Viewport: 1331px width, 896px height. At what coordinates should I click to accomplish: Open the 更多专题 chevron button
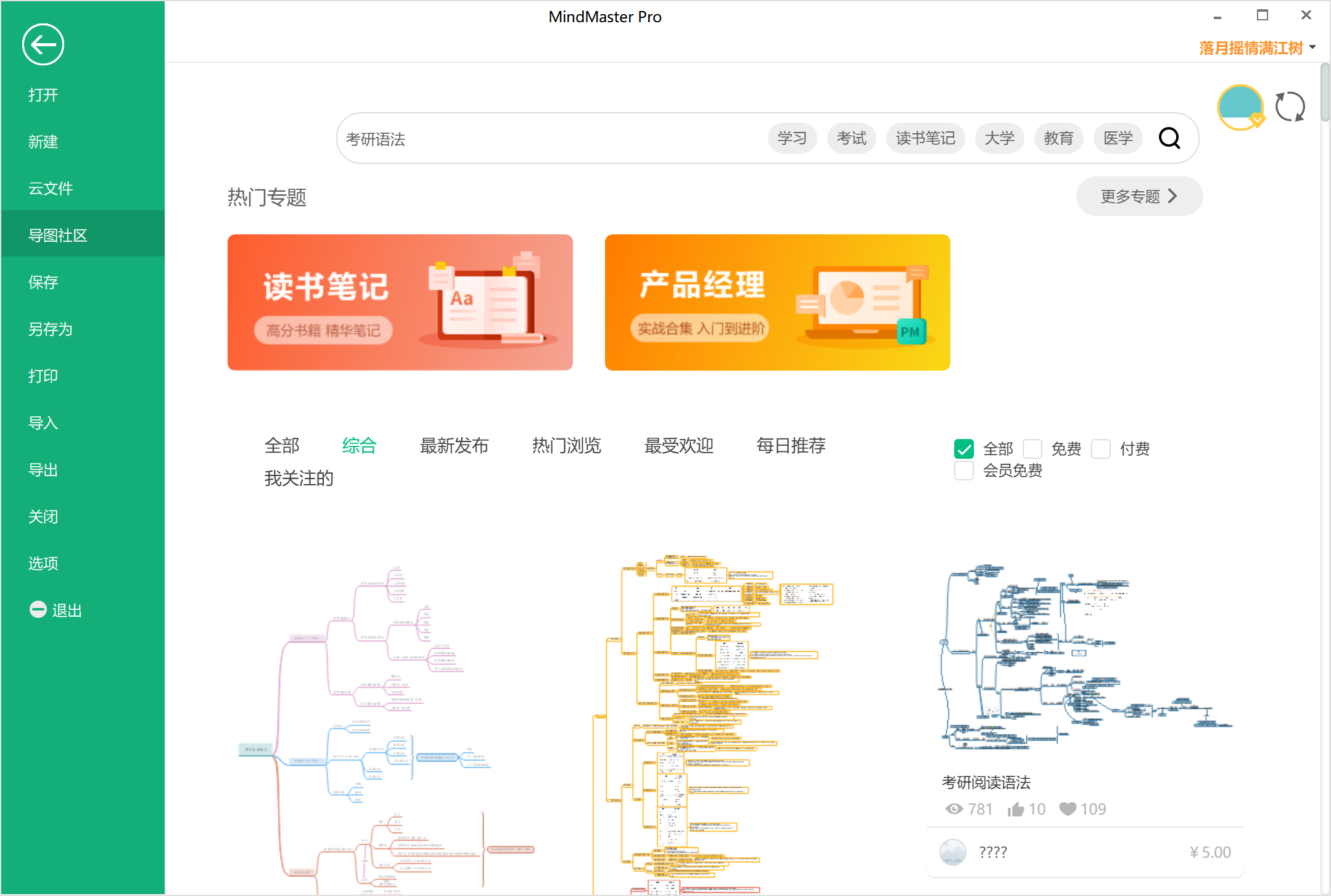tap(1139, 196)
